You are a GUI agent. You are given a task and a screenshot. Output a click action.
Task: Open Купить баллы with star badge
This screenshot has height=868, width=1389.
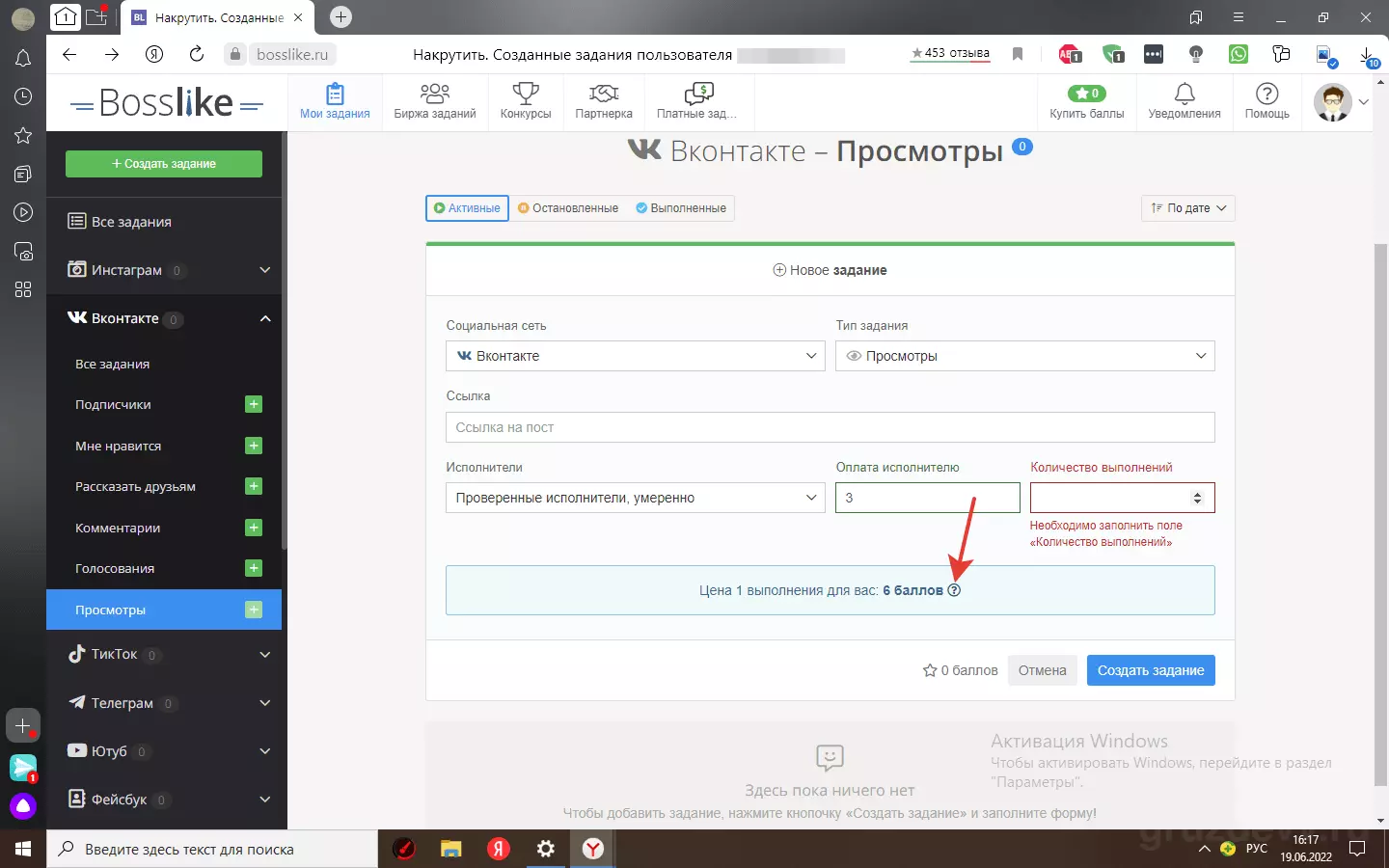pos(1087,101)
